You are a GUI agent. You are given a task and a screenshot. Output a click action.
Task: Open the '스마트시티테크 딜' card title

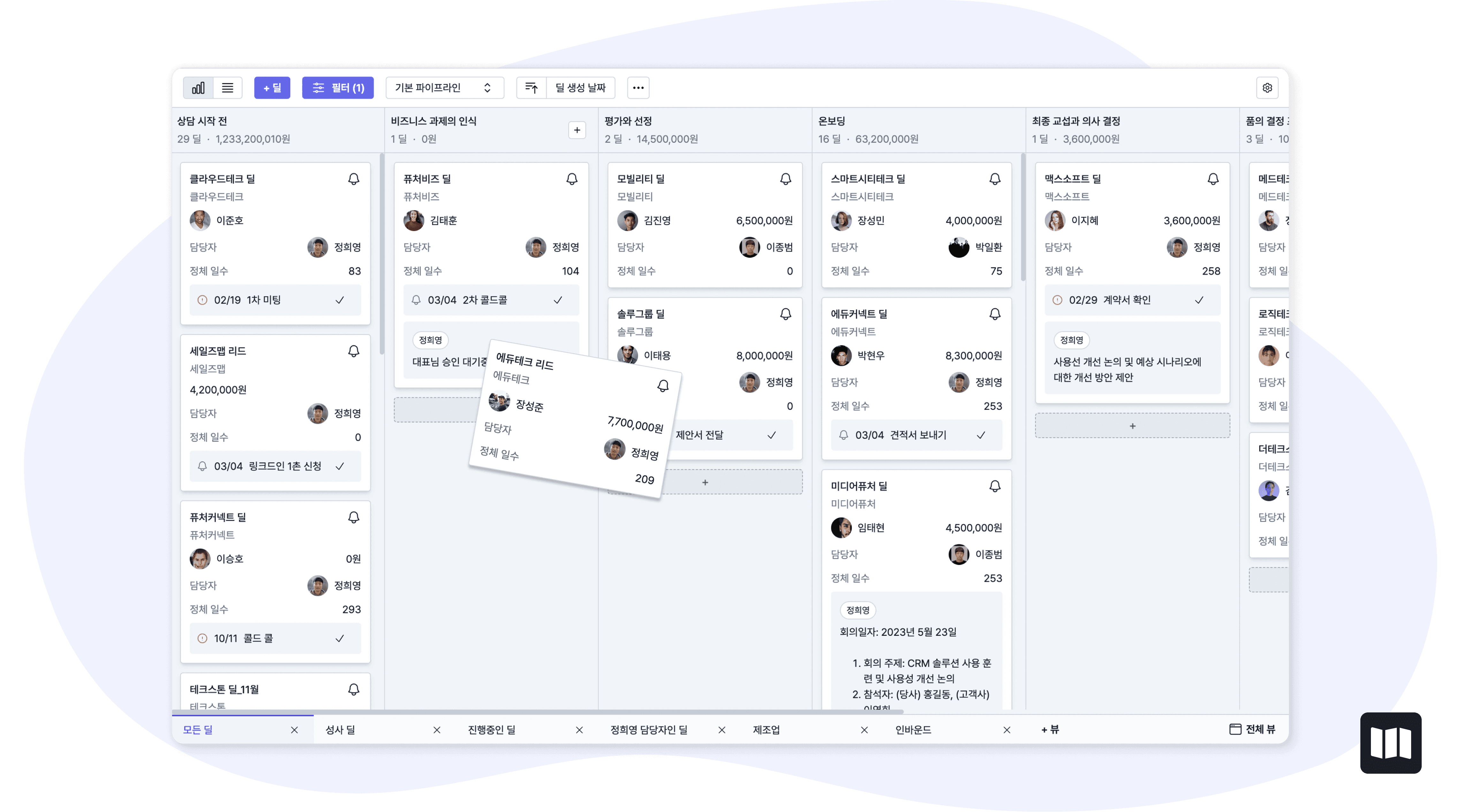click(x=868, y=179)
